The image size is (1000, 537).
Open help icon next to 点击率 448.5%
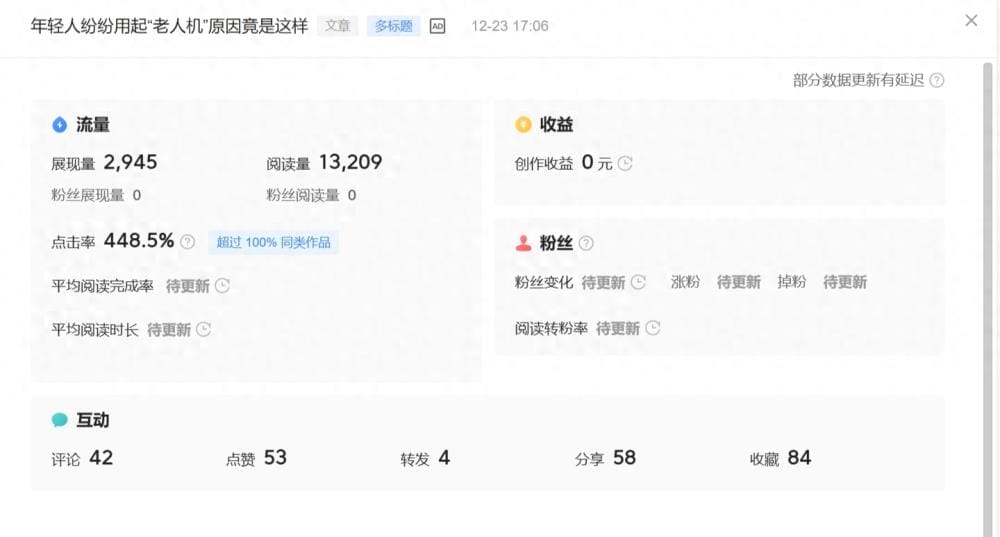tap(187, 242)
